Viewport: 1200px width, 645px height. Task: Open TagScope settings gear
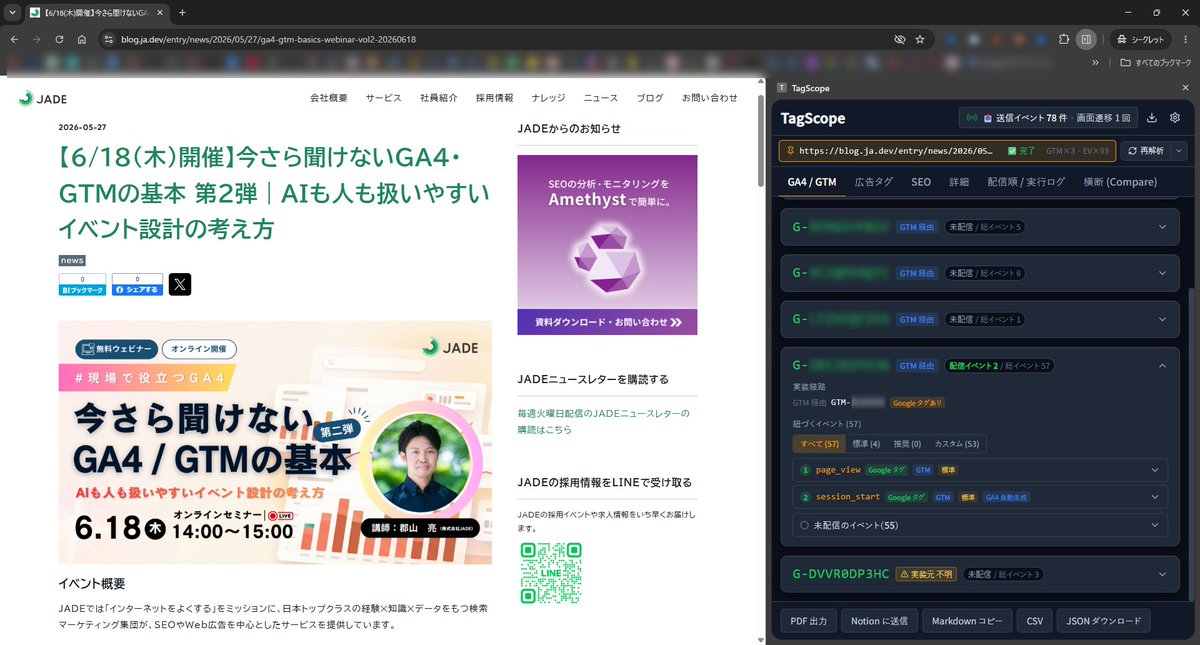click(x=1175, y=117)
